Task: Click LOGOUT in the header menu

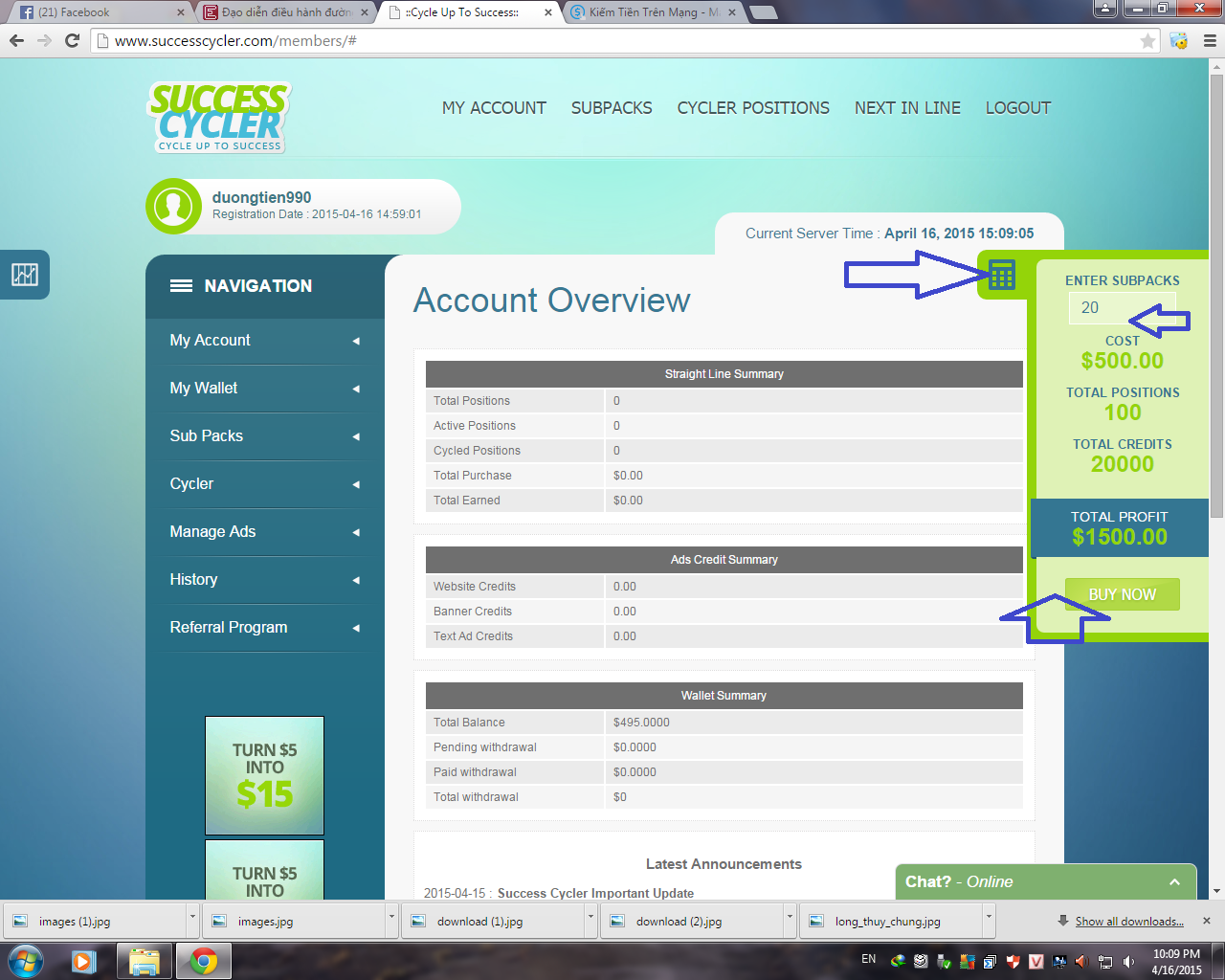Action: click(1018, 108)
